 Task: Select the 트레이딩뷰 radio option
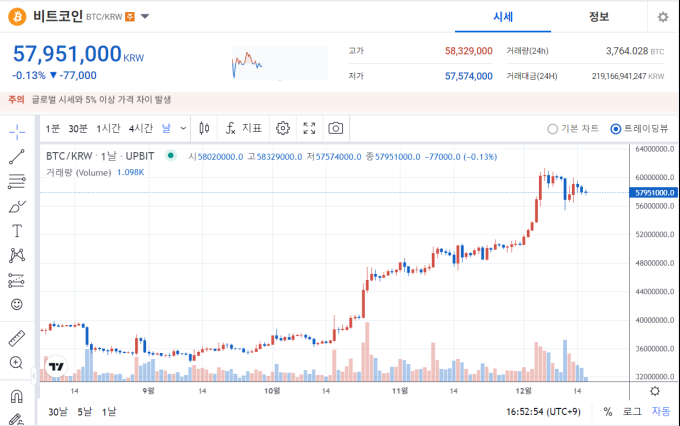(x=639, y=129)
